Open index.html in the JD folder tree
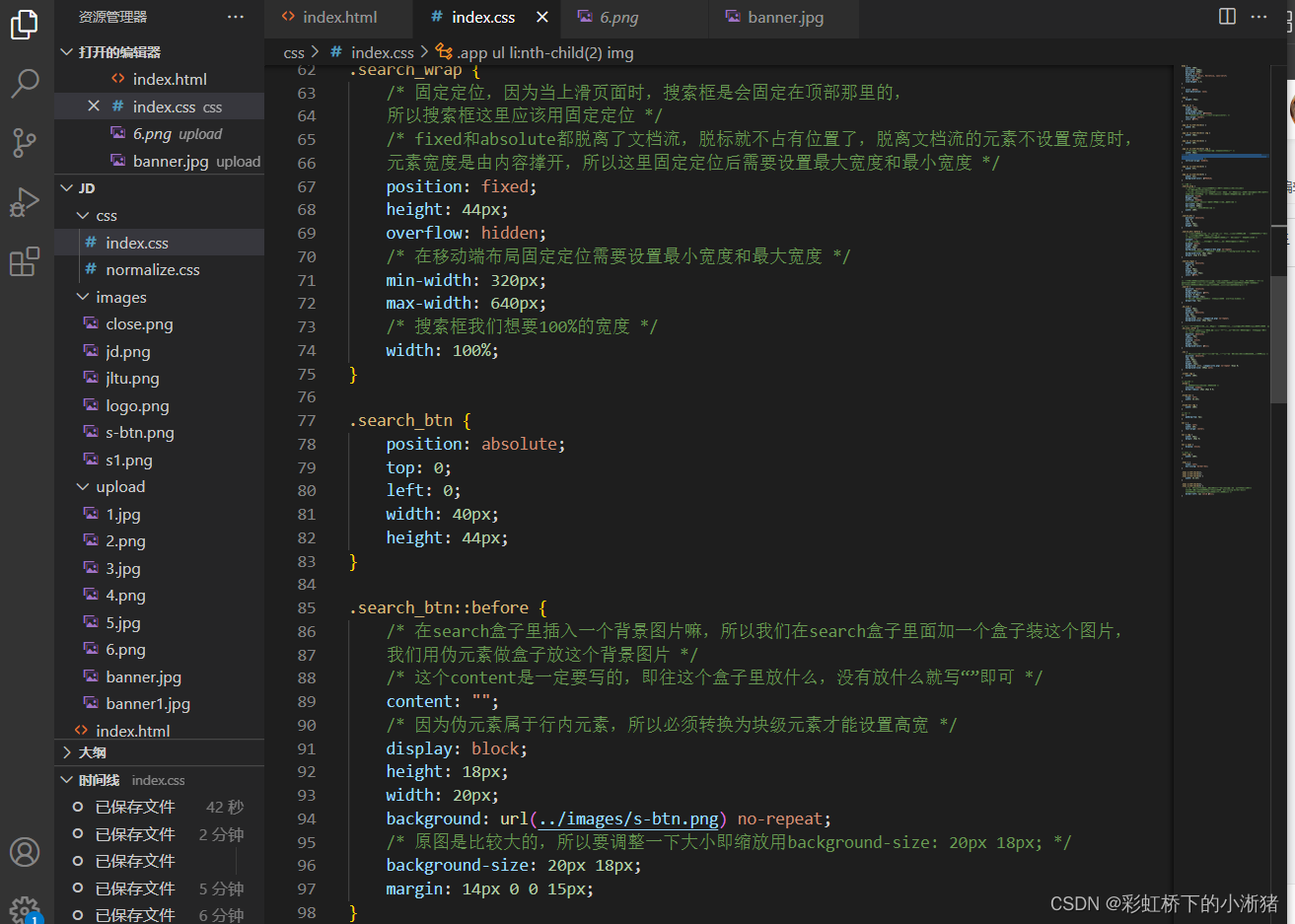Viewport: 1295px width, 924px height. (x=159, y=731)
